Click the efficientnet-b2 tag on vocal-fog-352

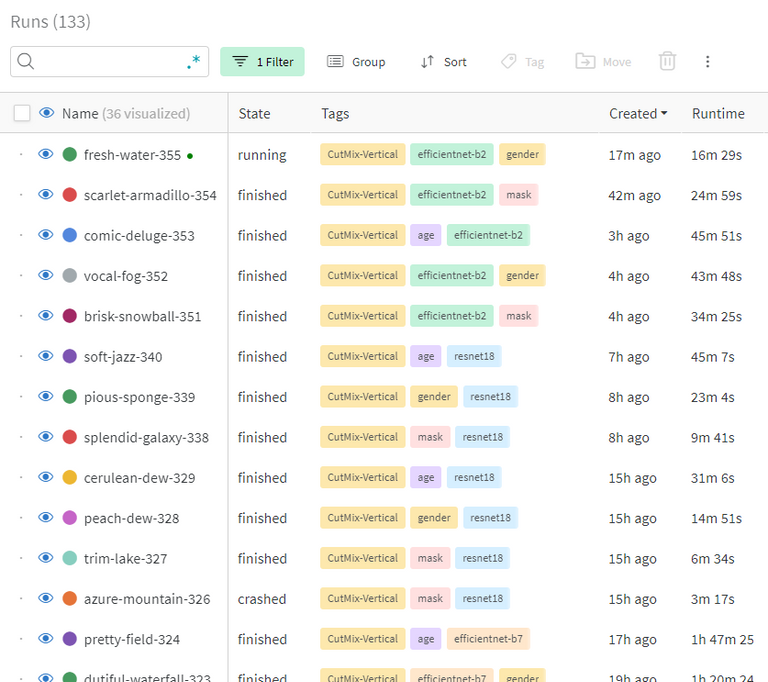tap(452, 275)
